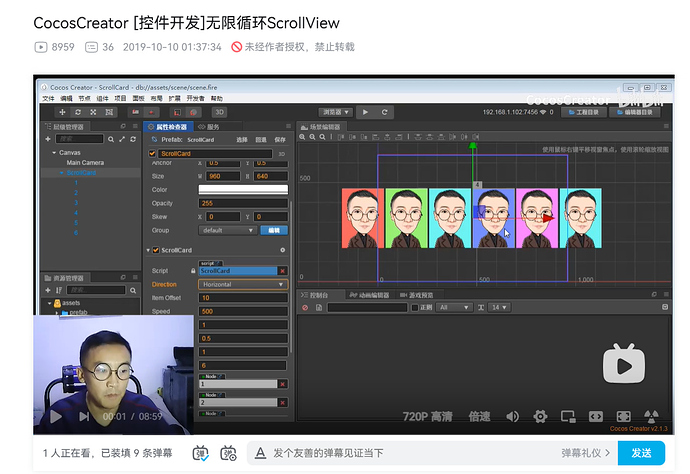This screenshot has height=474, width=690.
Task: Select the rect transform tool
Action: pos(109,112)
